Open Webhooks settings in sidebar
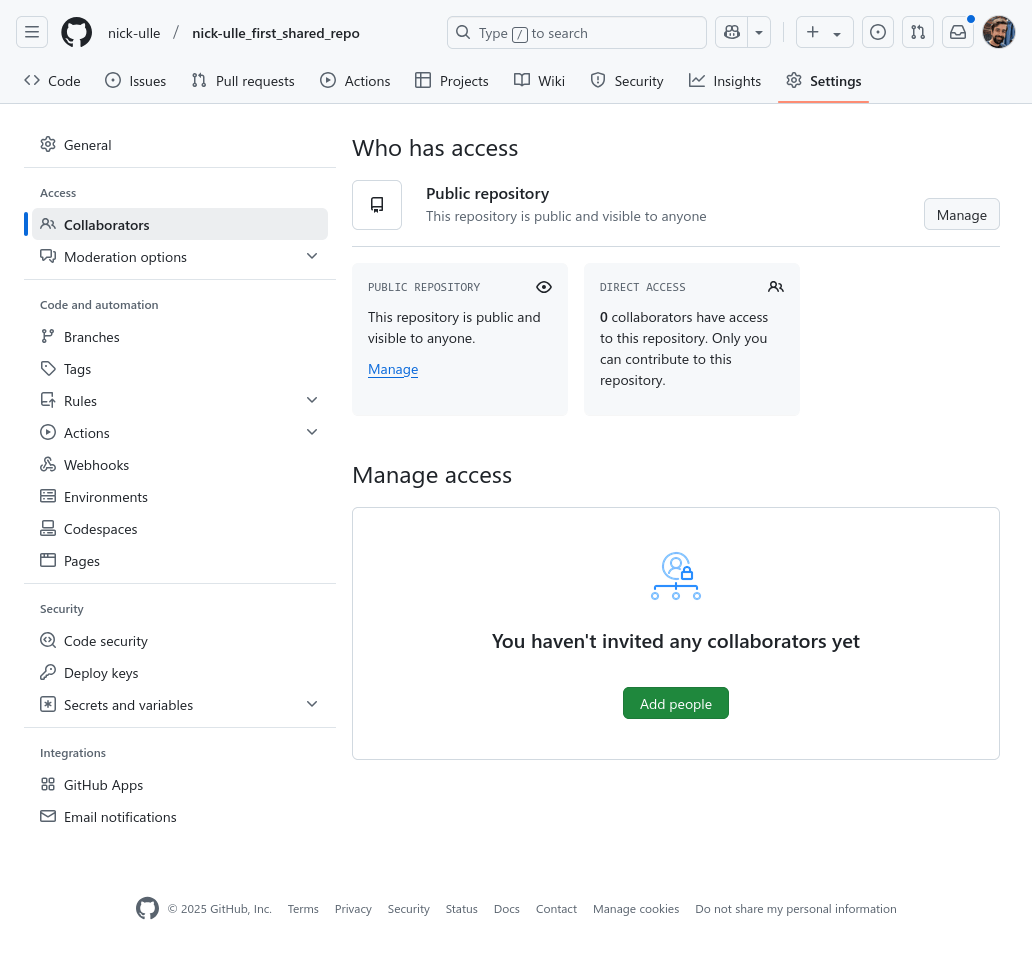1032x961 pixels. (96, 465)
